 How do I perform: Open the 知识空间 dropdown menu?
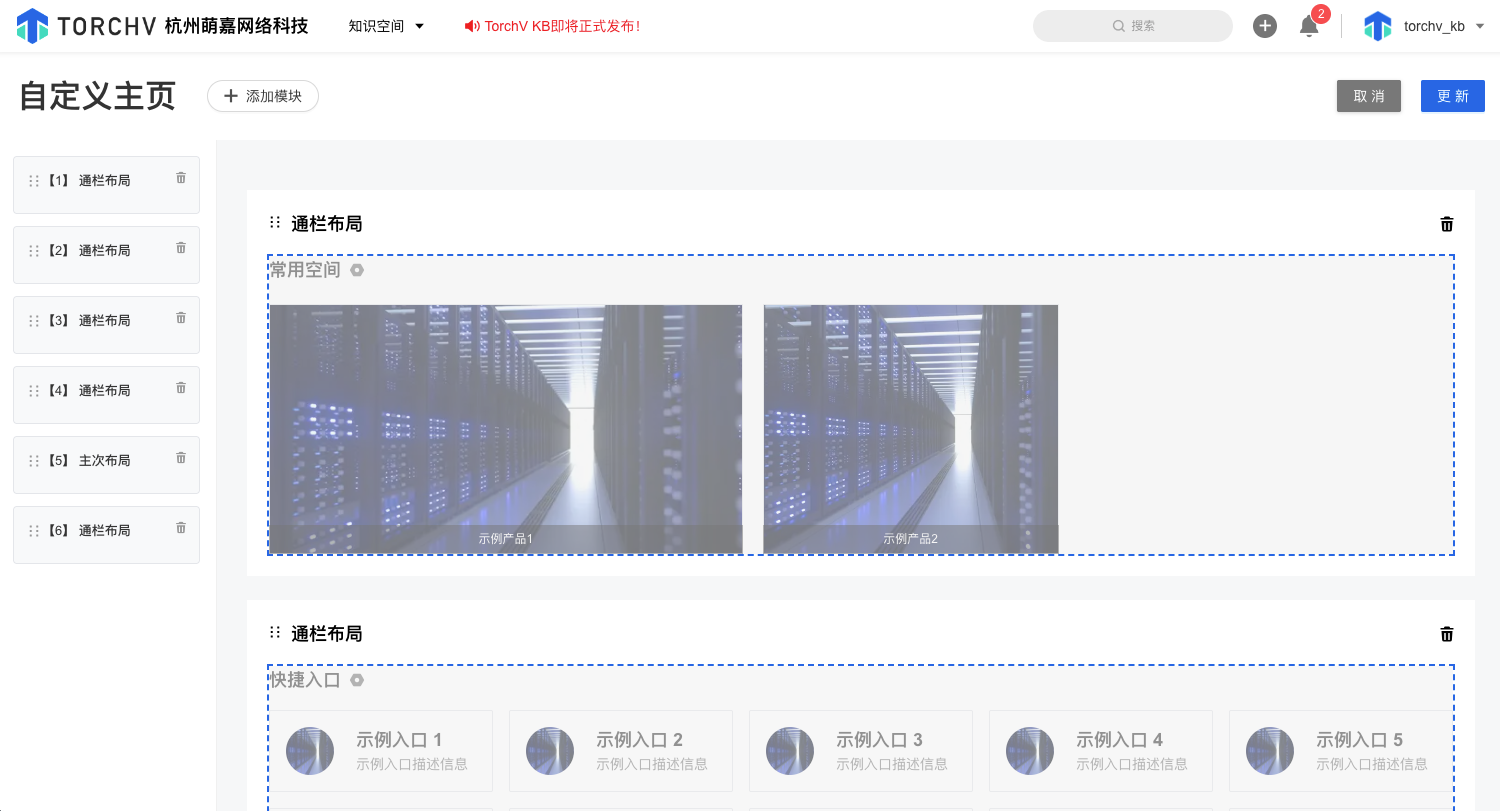coord(386,26)
